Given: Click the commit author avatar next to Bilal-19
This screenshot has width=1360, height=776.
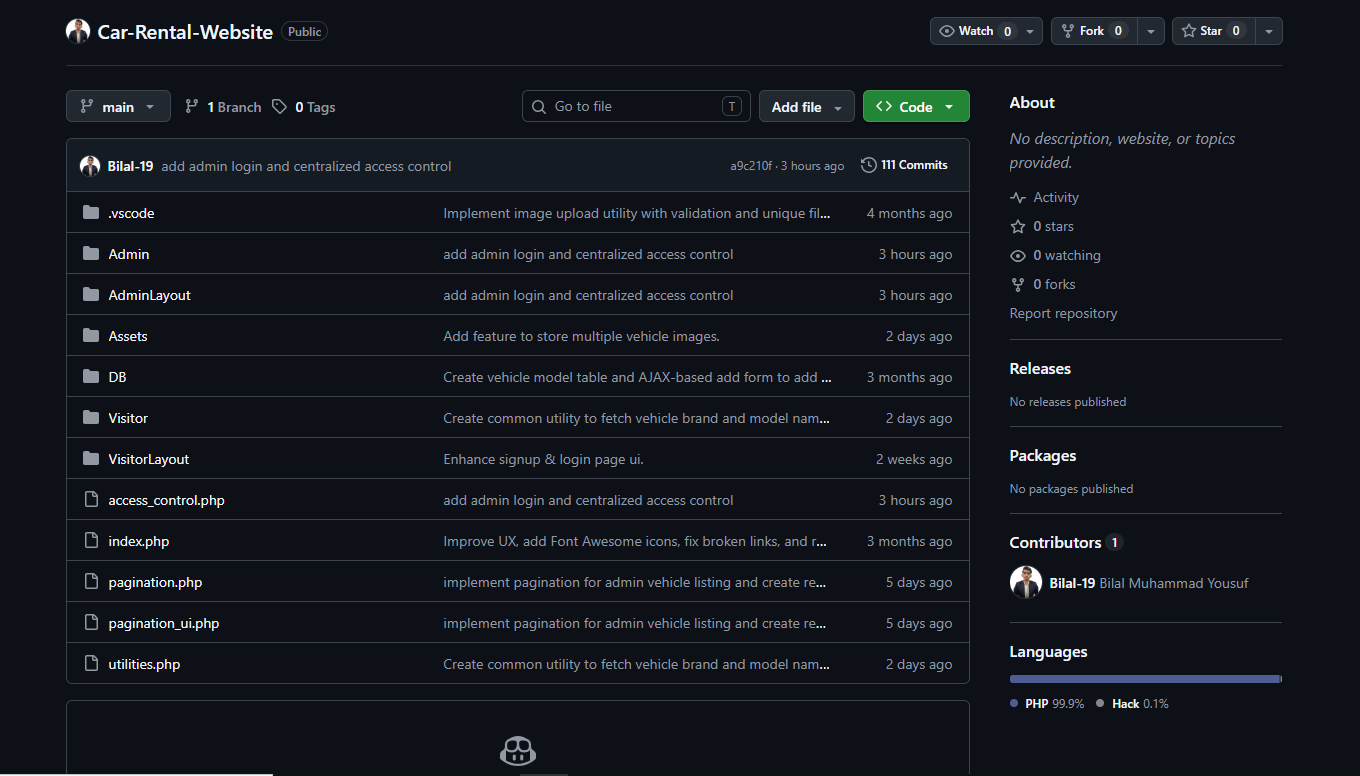Looking at the screenshot, I should tap(90, 166).
